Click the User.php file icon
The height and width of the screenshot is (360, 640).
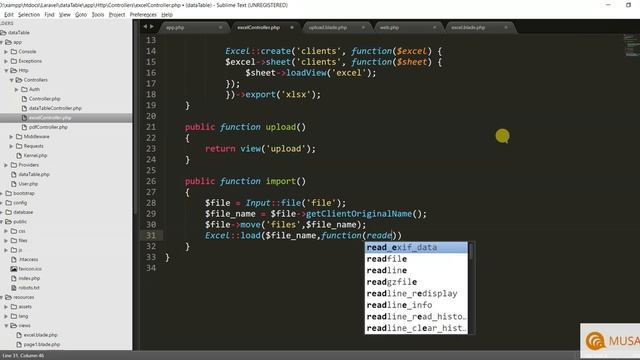pyautogui.click(x=14, y=184)
